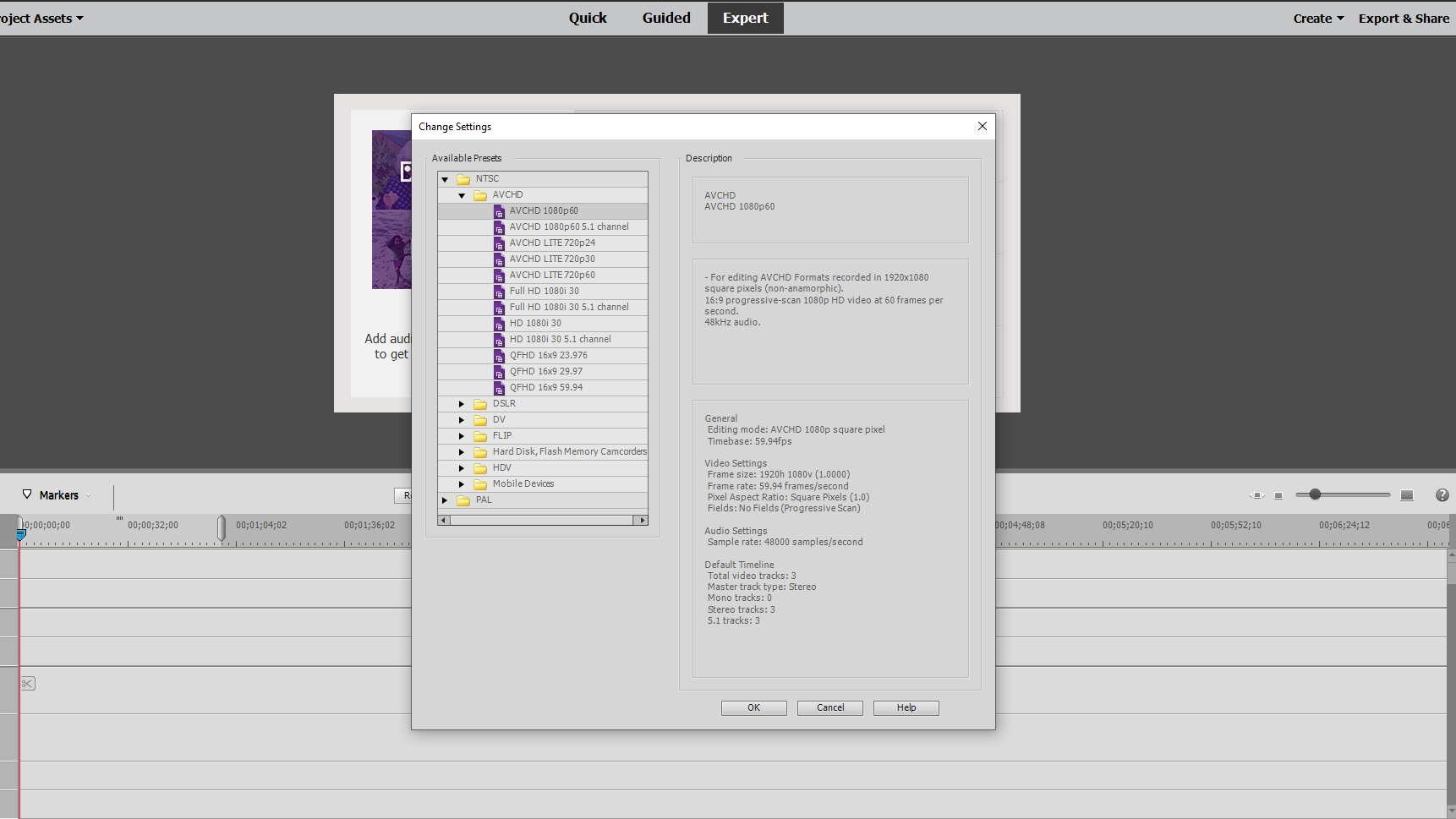
Task: Open Help using the question mark icon
Action: coord(1442,494)
